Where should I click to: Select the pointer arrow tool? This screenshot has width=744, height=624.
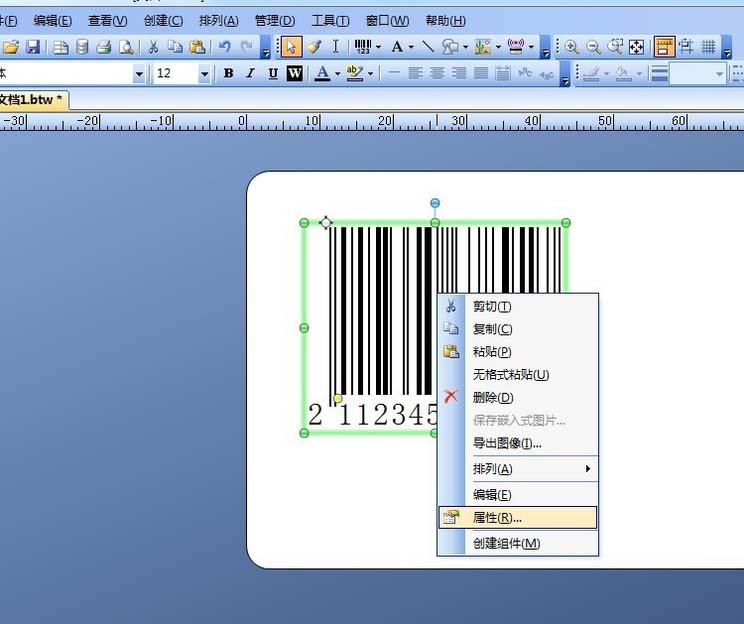click(x=291, y=47)
